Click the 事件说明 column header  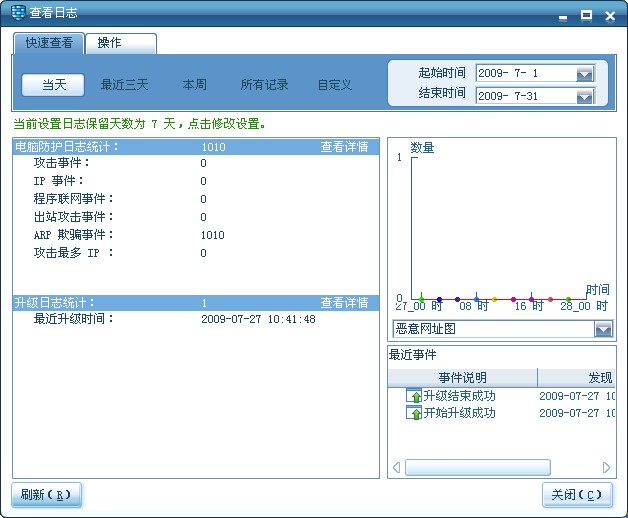pyautogui.click(x=463, y=377)
